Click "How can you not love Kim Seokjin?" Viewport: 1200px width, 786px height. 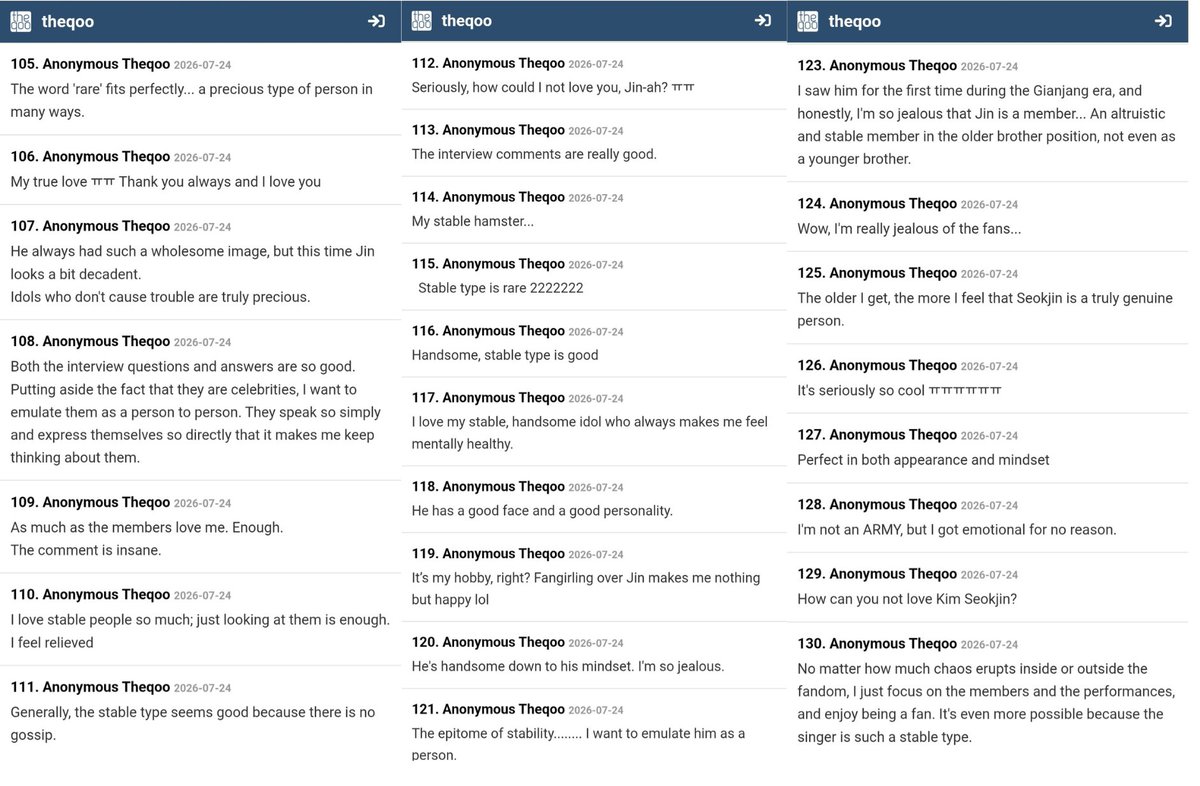[907, 599]
